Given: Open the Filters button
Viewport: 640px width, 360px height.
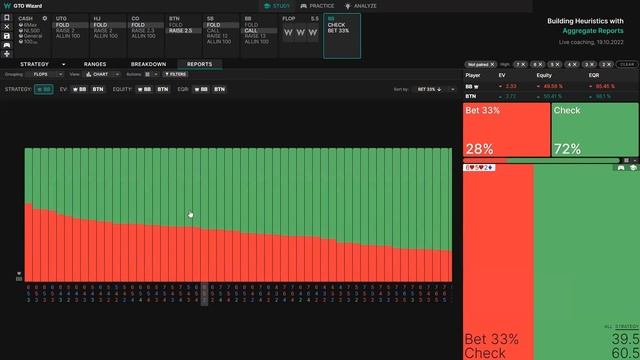Looking at the screenshot, I should point(176,74).
